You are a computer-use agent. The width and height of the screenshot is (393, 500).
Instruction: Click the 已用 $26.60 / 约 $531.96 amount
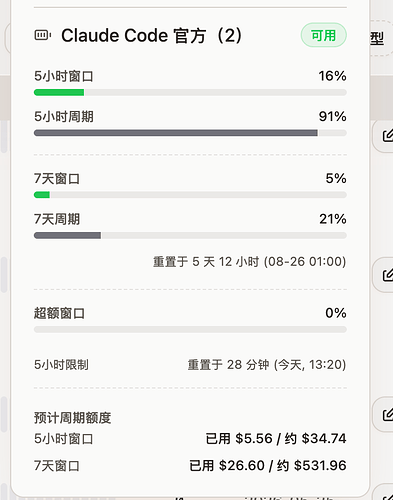coord(268,466)
